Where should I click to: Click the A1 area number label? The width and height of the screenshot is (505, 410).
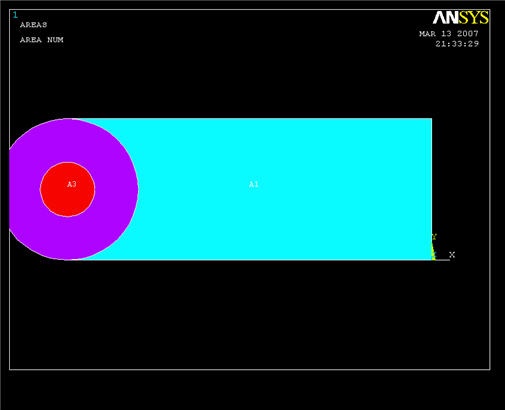[x=254, y=184]
